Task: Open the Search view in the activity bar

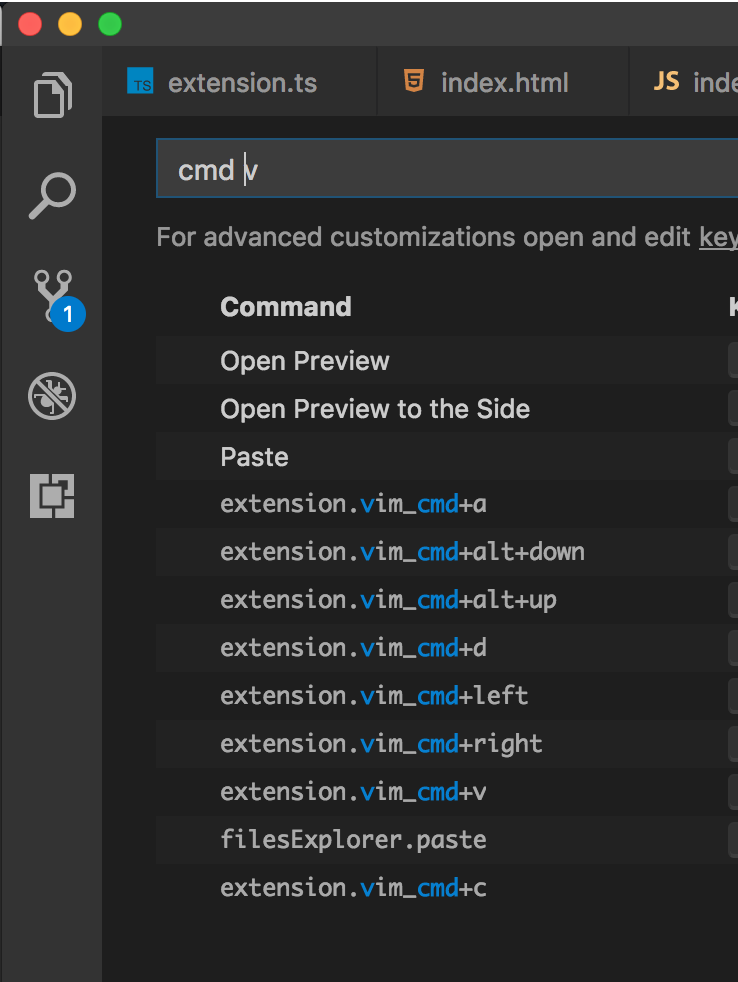Action: coord(51,196)
